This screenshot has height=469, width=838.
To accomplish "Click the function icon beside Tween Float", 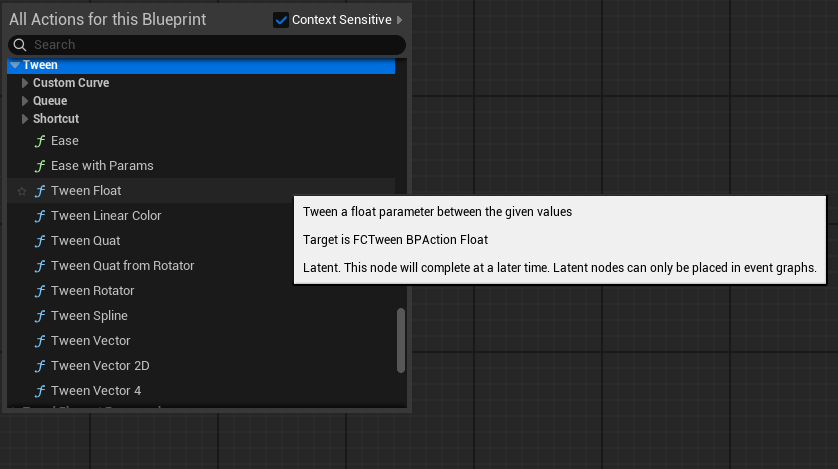I will pos(40,191).
